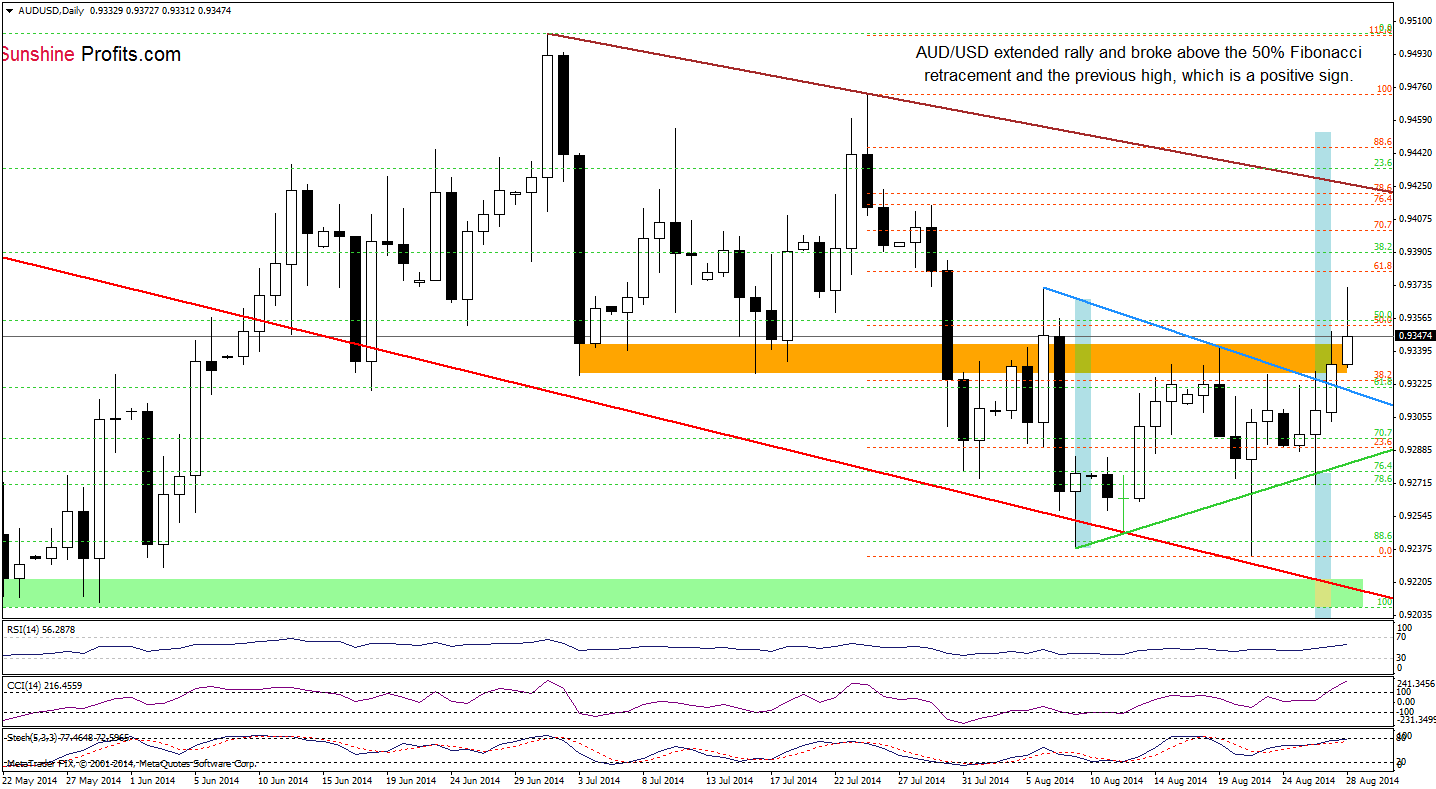Click the 0.94420 price axis label
The width and height of the screenshot is (1436, 789).
point(1417,152)
